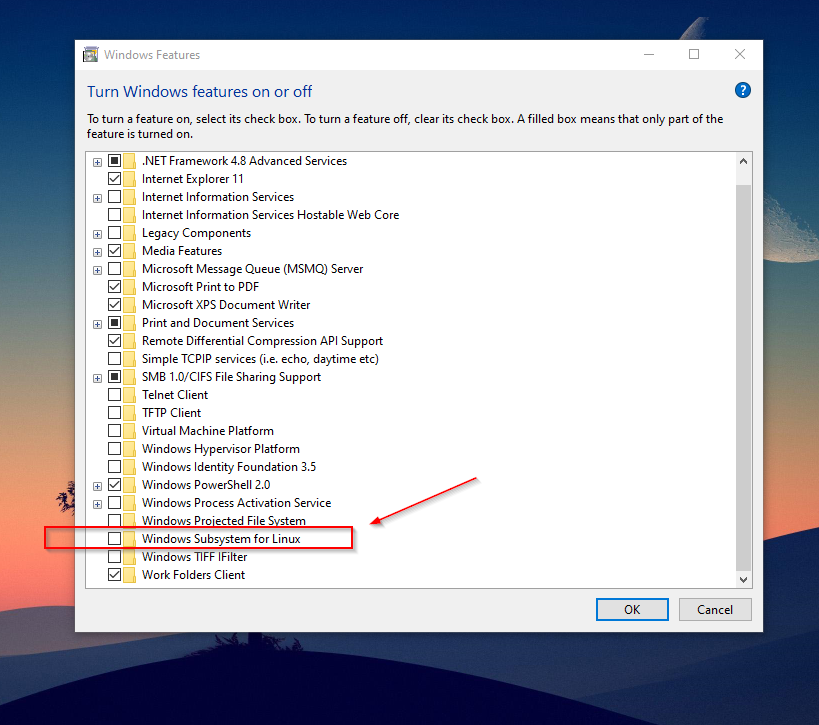Expand Microsoft Message Queue (MSMQ) Server
This screenshot has width=819, height=725.
coord(97,271)
